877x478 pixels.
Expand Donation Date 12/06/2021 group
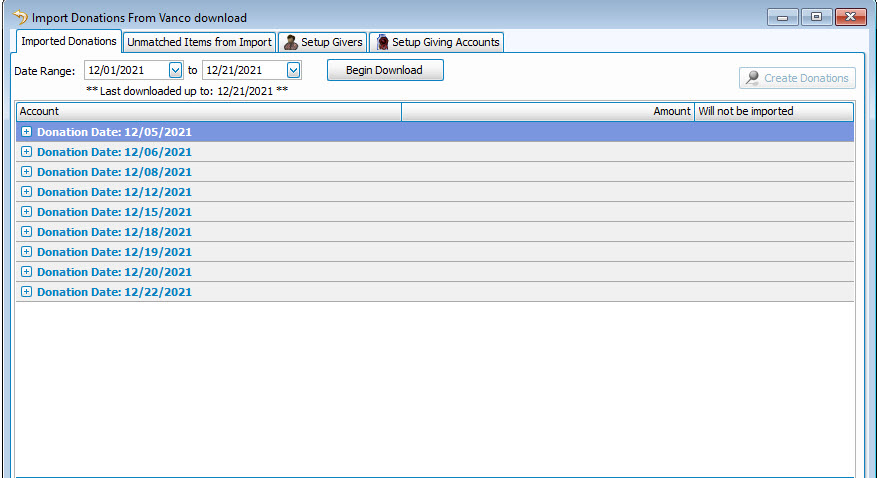click(x=26, y=152)
